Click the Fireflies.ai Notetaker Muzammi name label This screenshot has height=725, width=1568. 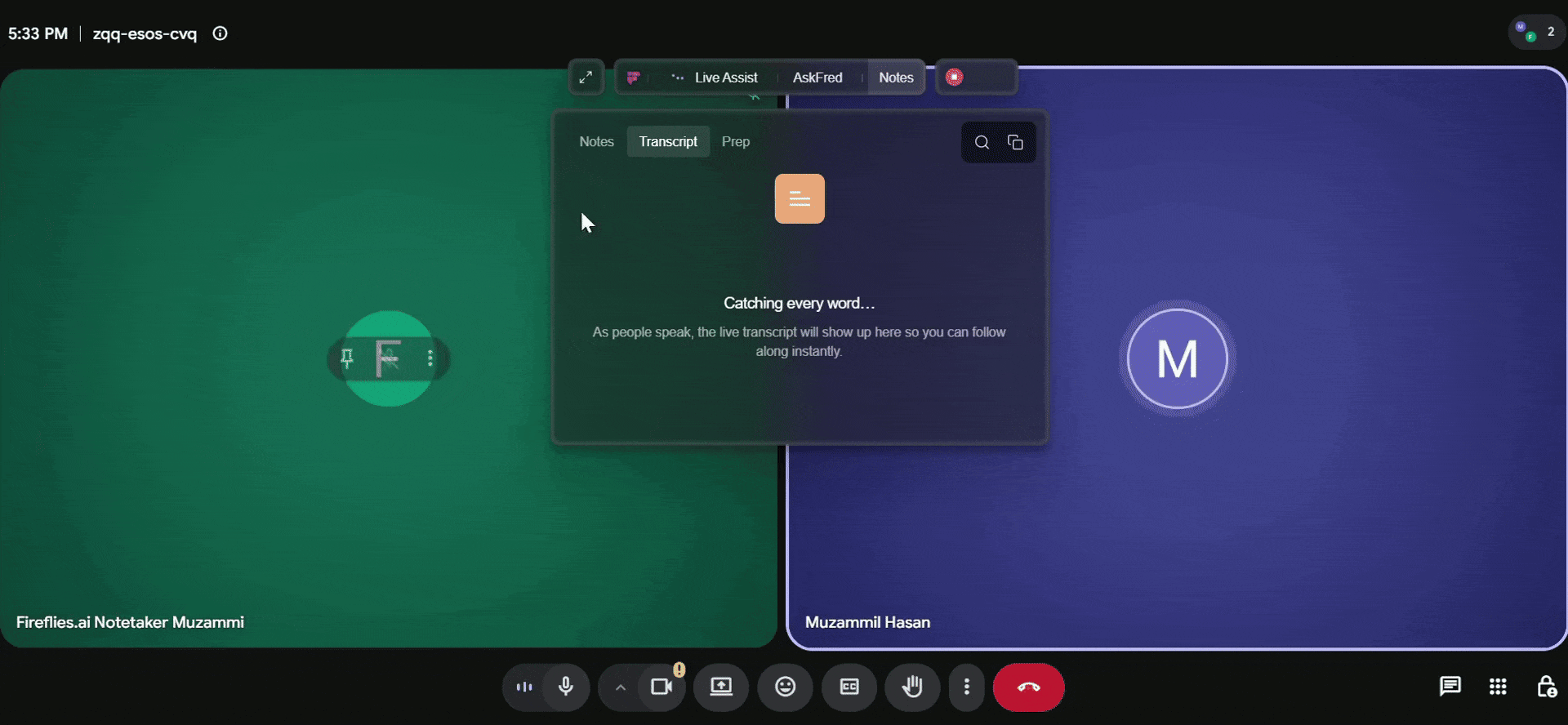pyautogui.click(x=130, y=622)
